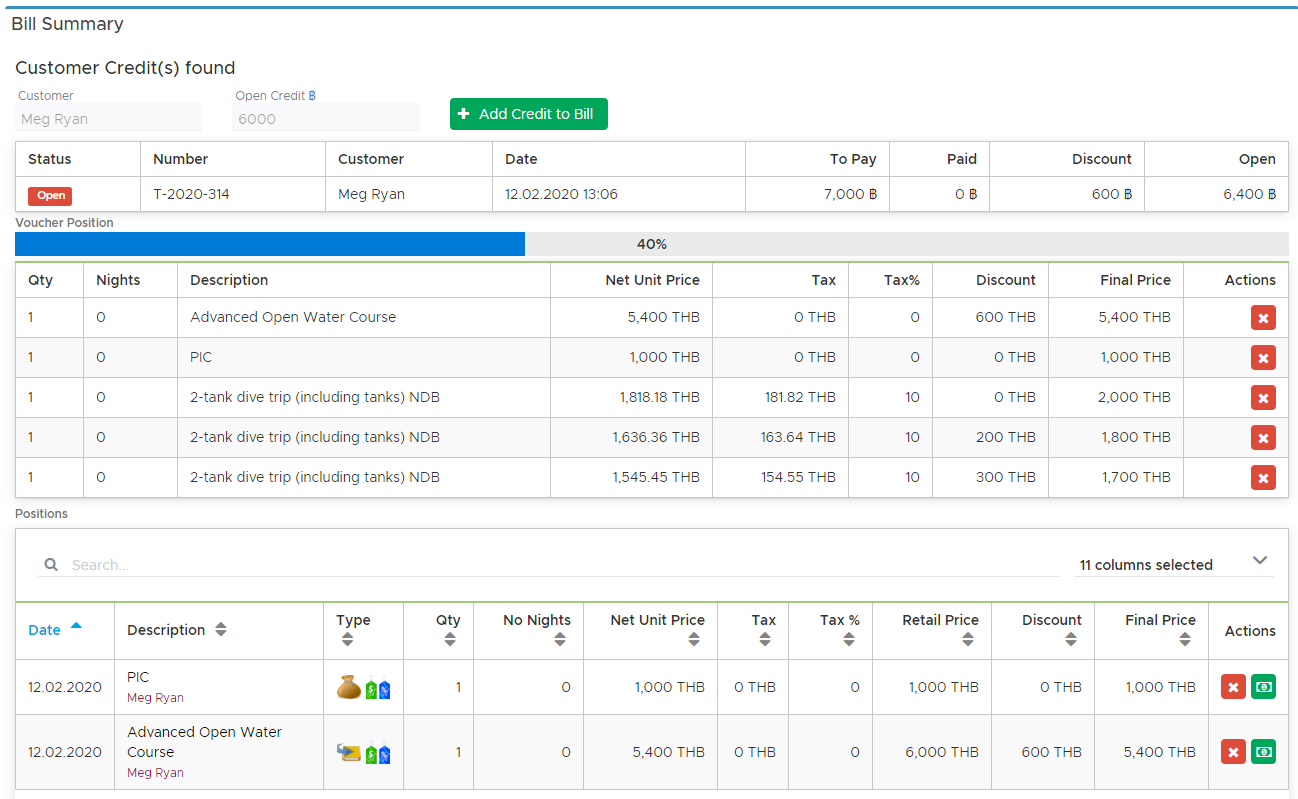Click the red delete icon for PIC position
Viewport: 1298px width, 799px height.
(1233, 687)
